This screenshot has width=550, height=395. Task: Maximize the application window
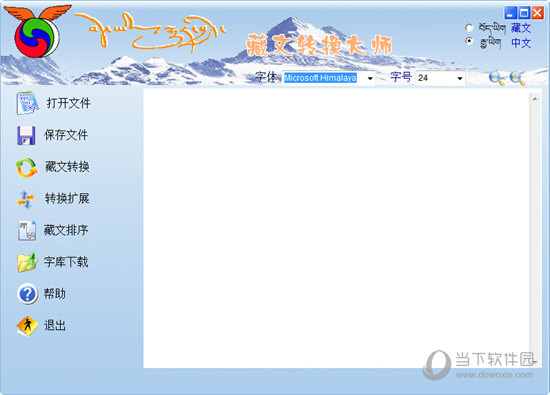coord(524,13)
